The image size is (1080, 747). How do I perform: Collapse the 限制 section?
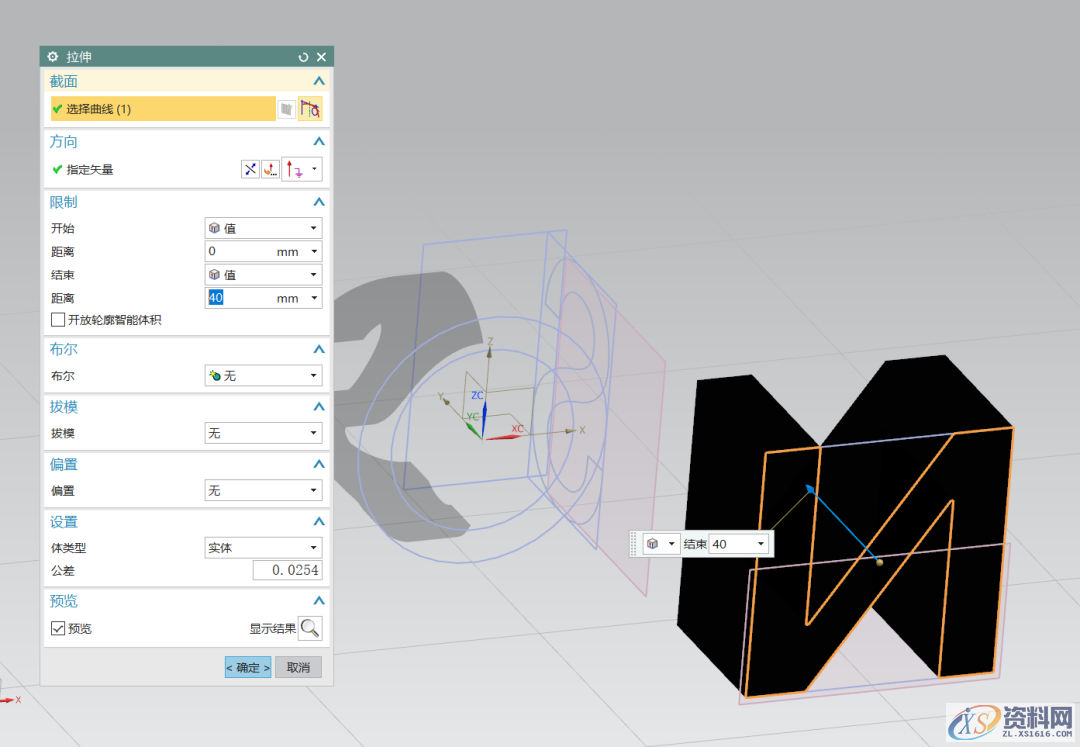click(319, 202)
